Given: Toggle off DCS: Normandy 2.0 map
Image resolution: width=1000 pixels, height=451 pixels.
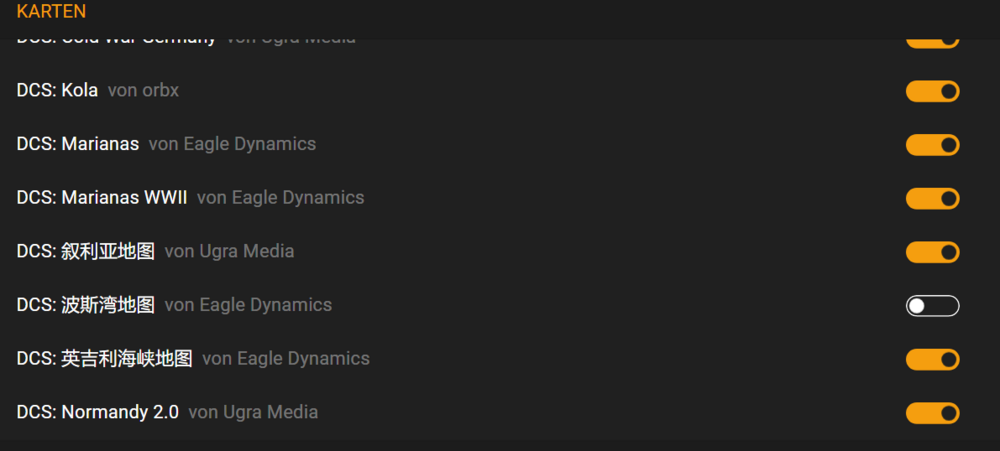Looking at the screenshot, I should (x=932, y=413).
